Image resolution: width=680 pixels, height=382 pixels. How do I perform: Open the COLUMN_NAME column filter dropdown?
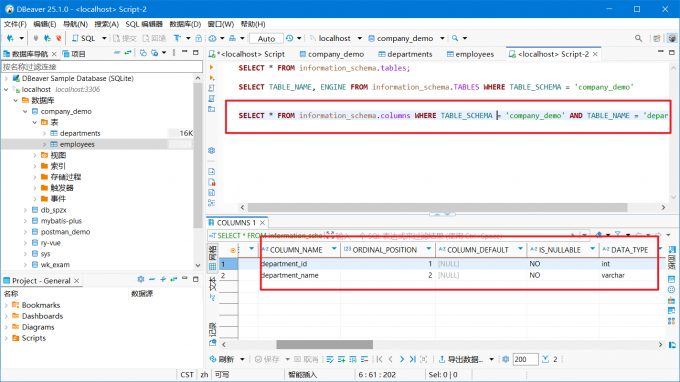(334, 249)
